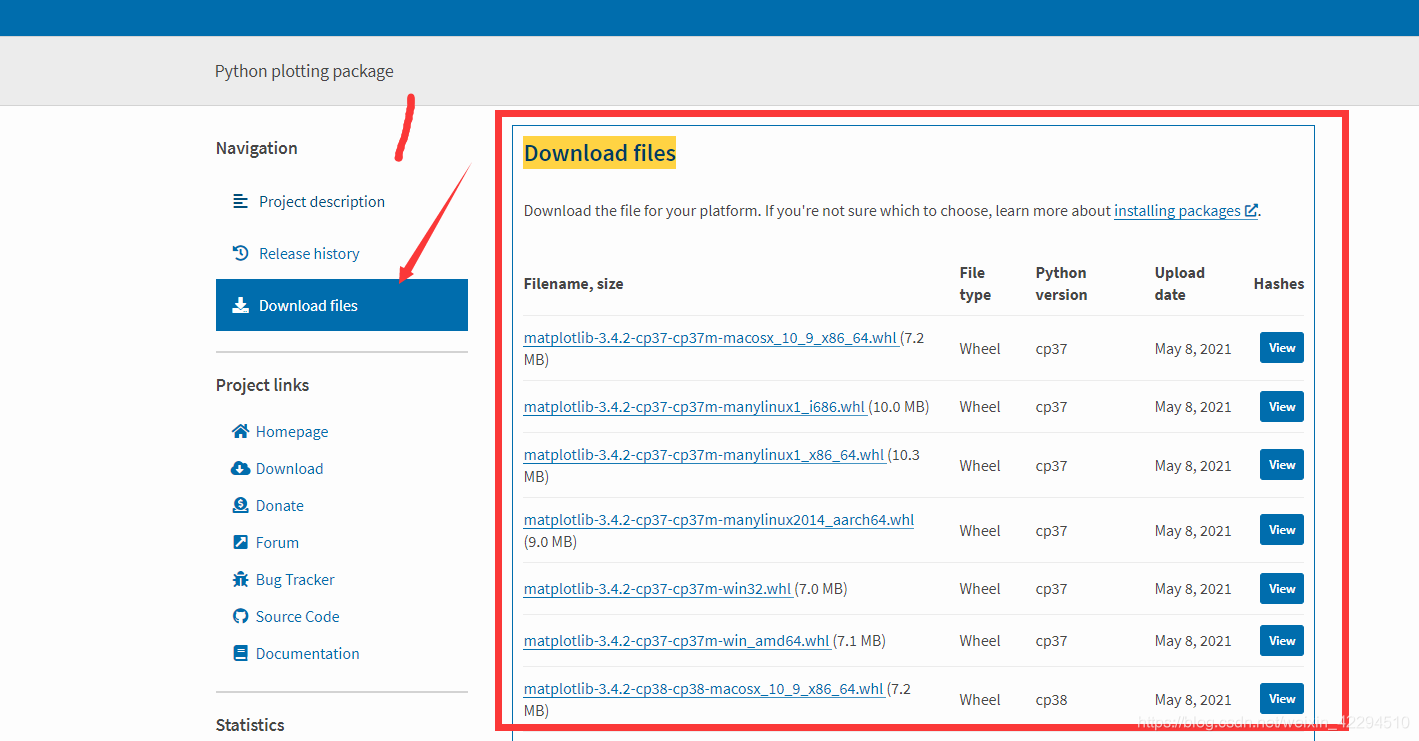Click cp38 in the Python version column
Screen dimensions: 1419x741
click(x=1052, y=700)
